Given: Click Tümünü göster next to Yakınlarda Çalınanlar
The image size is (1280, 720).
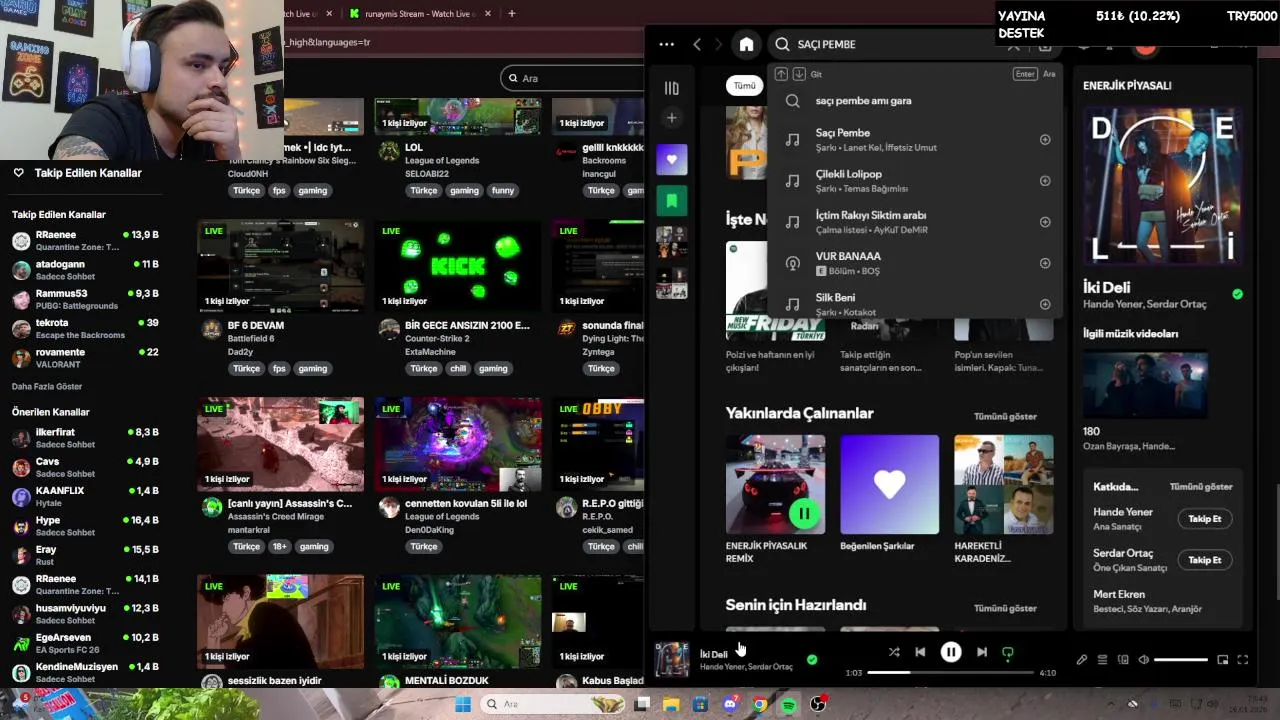Looking at the screenshot, I should point(1005,416).
